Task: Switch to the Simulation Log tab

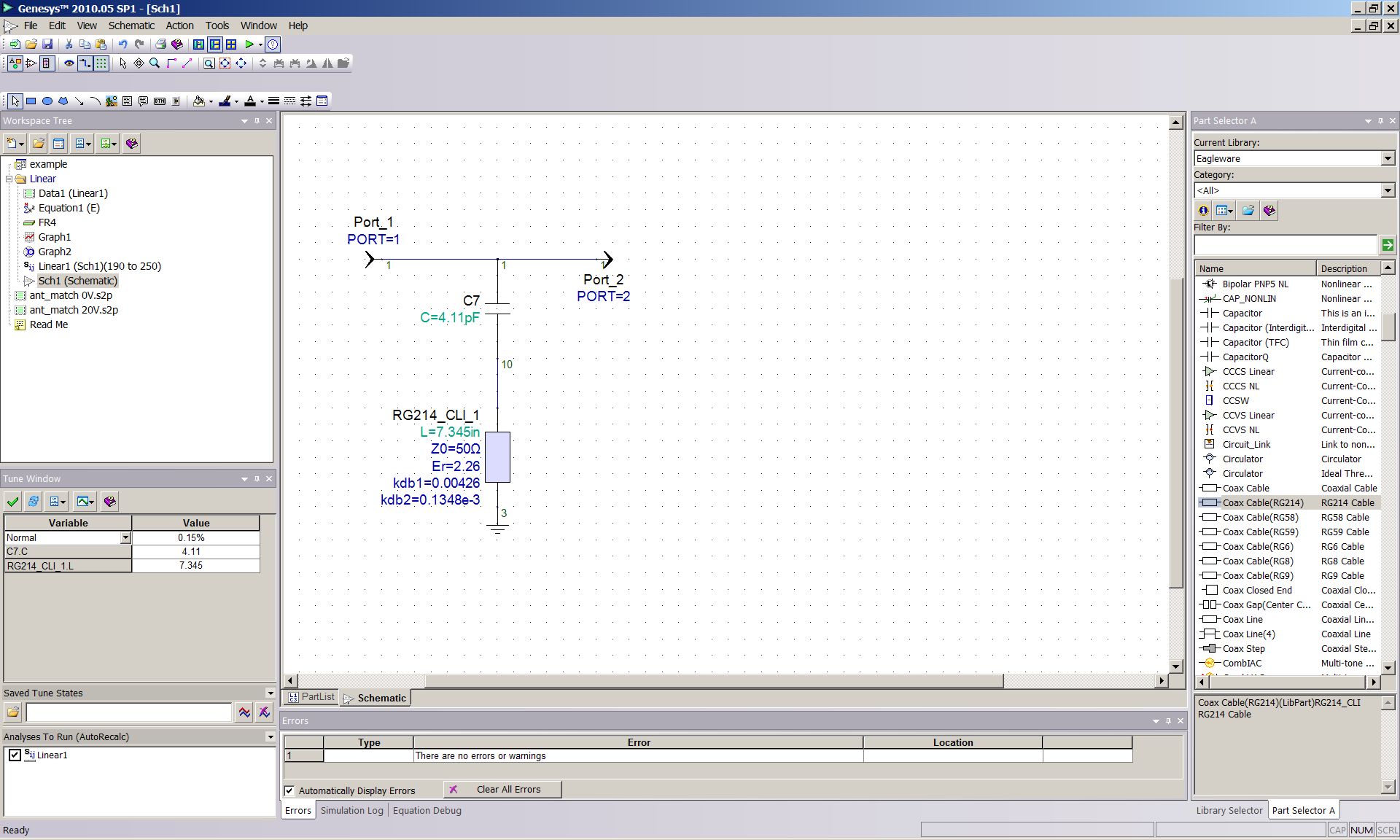Action: coord(351,811)
